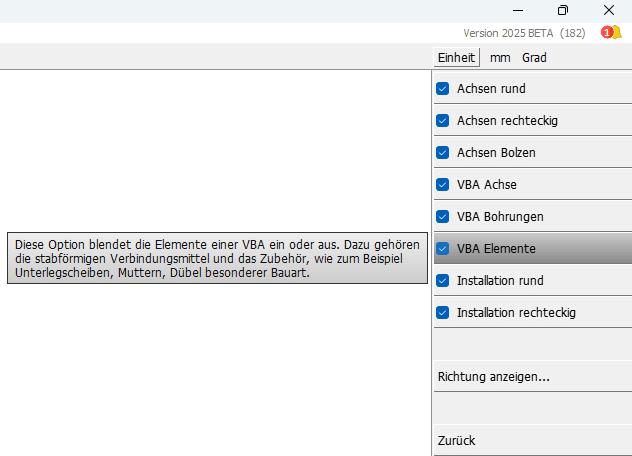Select the Grad angle unit
Image resolution: width=632 pixels, height=456 pixels.
pyautogui.click(x=534, y=58)
